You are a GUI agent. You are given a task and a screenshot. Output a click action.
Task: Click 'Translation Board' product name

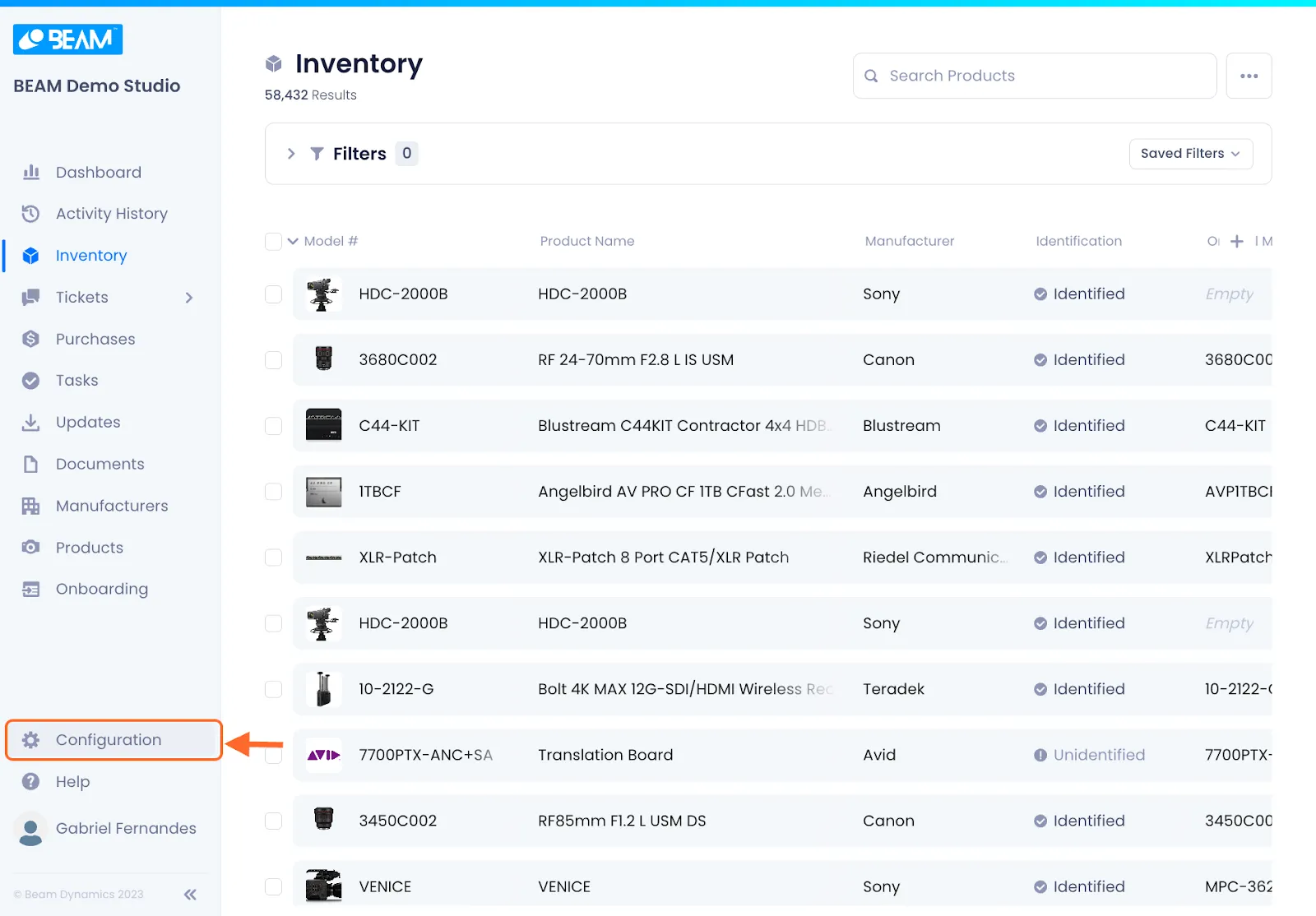[x=605, y=755]
